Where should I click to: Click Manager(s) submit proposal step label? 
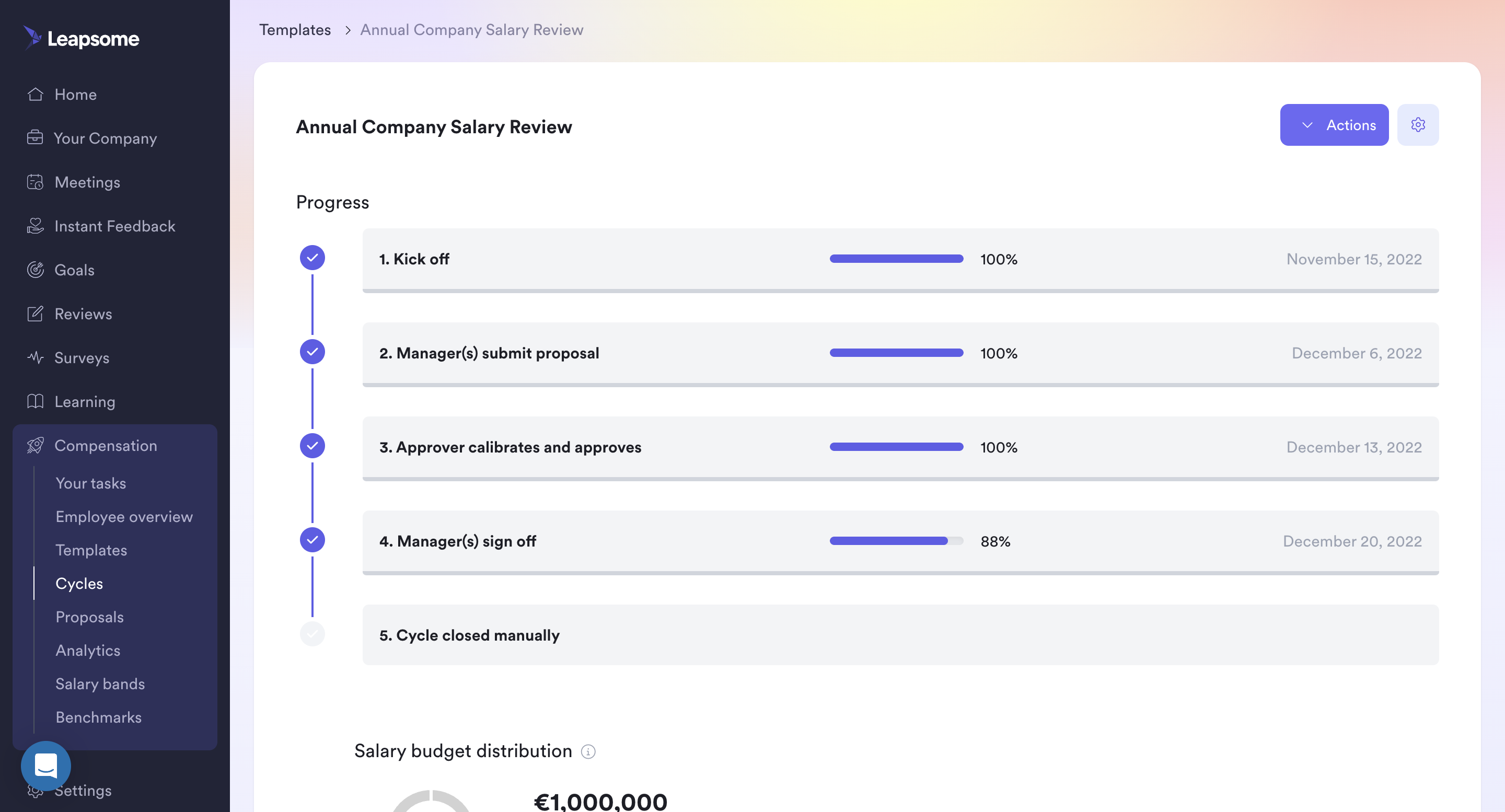click(489, 353)
